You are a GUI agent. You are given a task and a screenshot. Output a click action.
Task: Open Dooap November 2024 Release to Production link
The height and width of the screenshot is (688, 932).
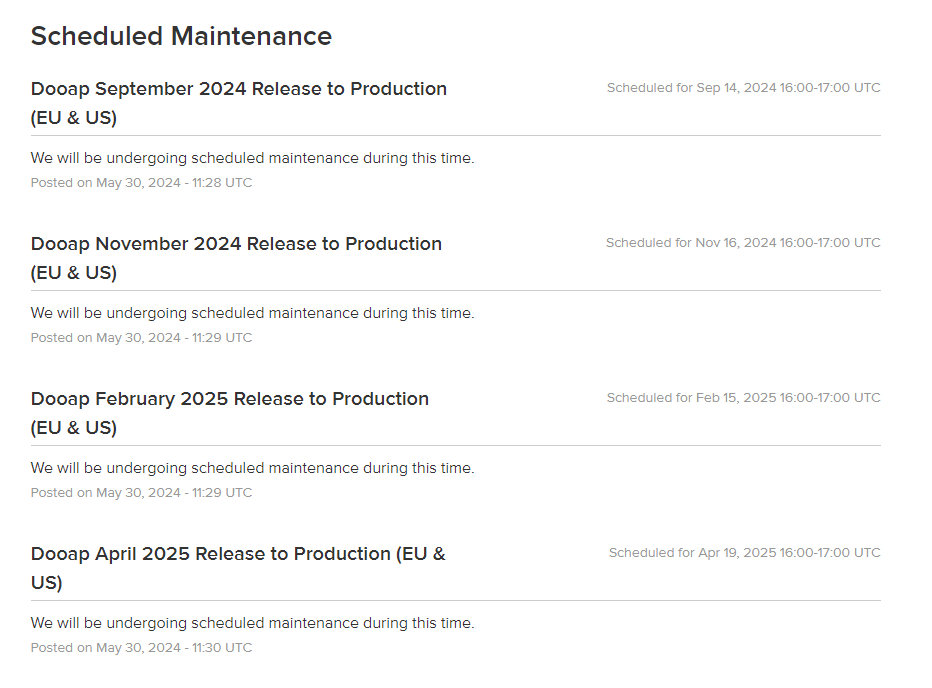[236, 258]
